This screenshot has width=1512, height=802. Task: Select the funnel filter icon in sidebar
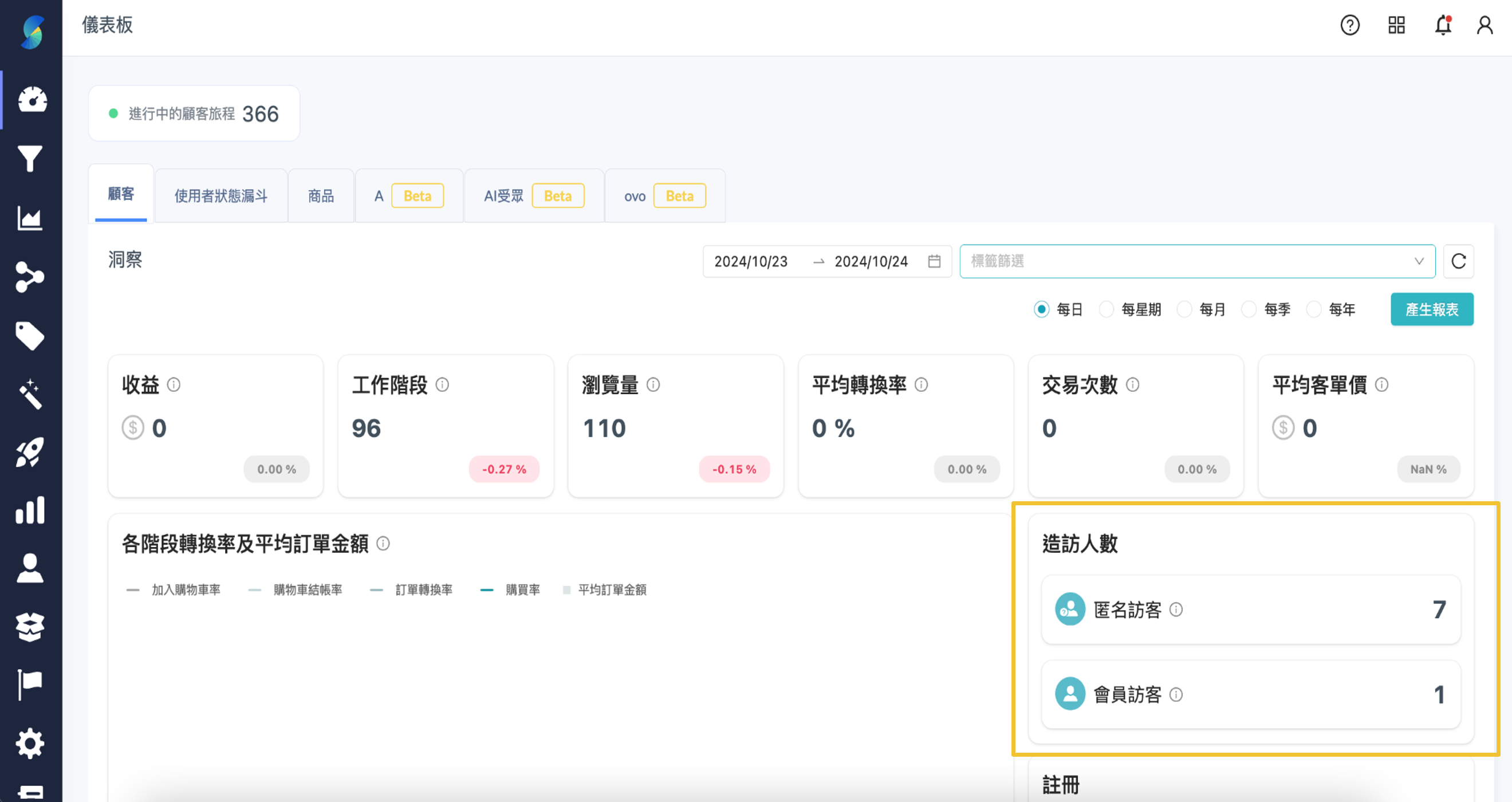click(30, 159)
